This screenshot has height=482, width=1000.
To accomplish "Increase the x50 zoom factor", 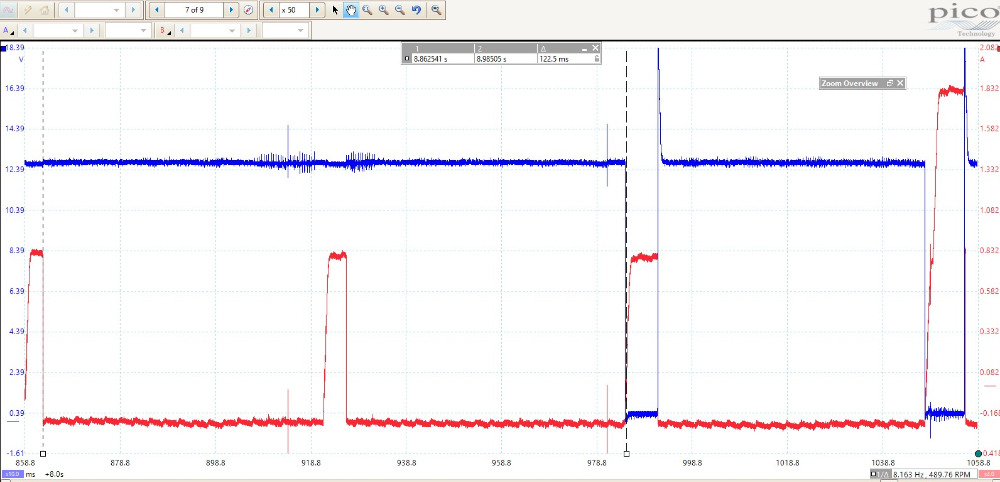I will click(x=318, y=9).
